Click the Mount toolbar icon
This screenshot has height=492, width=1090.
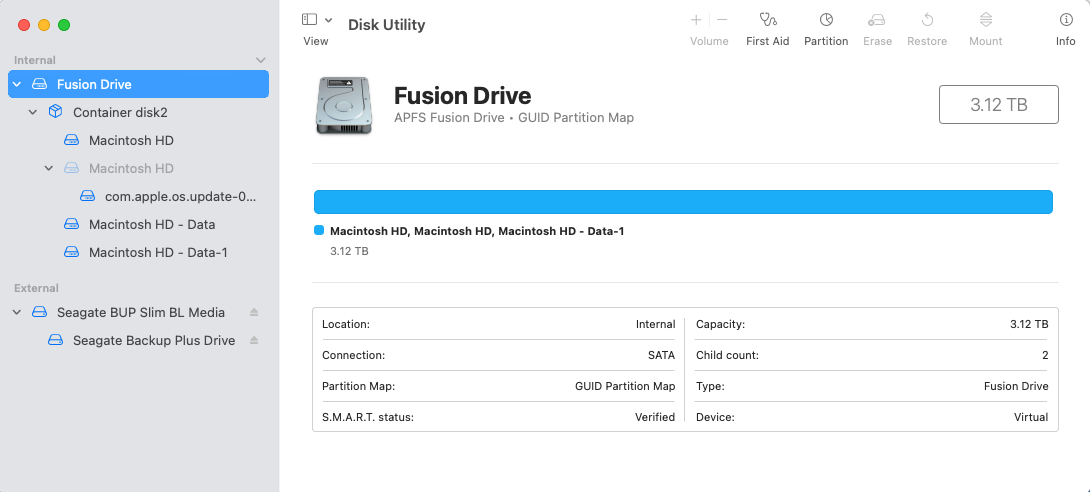point(986,19)
